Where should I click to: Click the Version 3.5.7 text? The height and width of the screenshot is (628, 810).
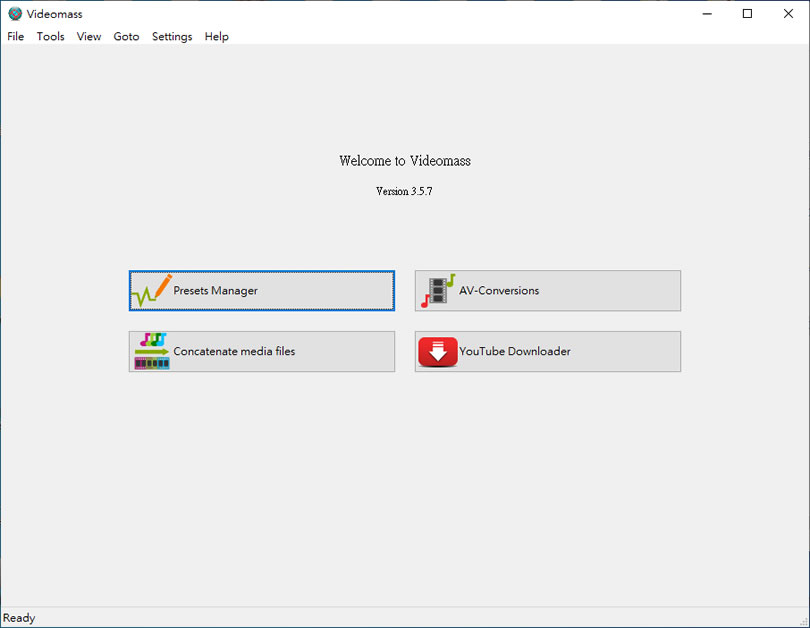tap(404, 191)
